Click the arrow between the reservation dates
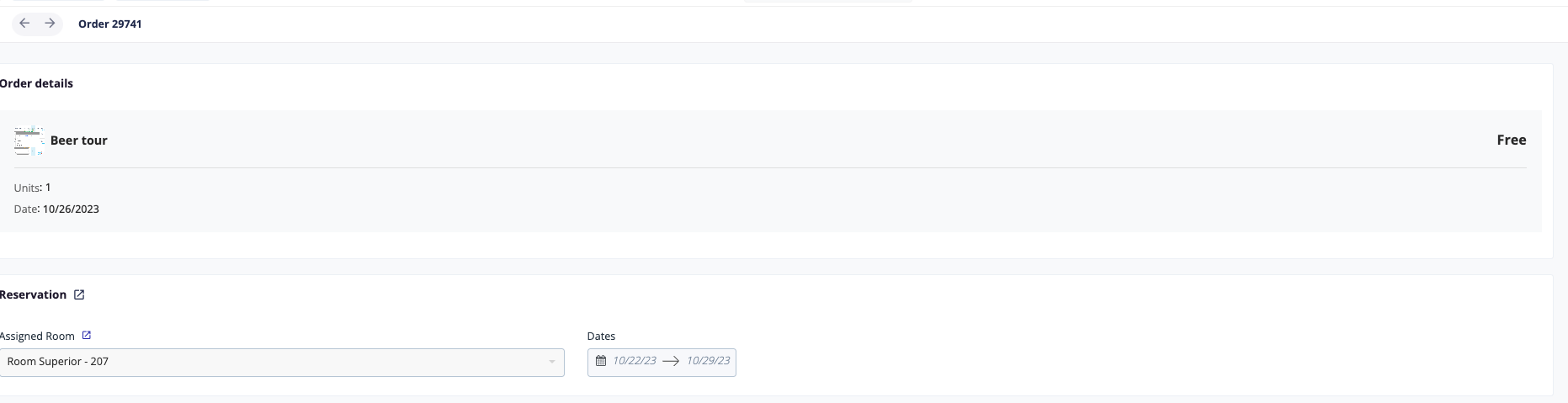This screenshot has height=403, width=1568. 671,361
